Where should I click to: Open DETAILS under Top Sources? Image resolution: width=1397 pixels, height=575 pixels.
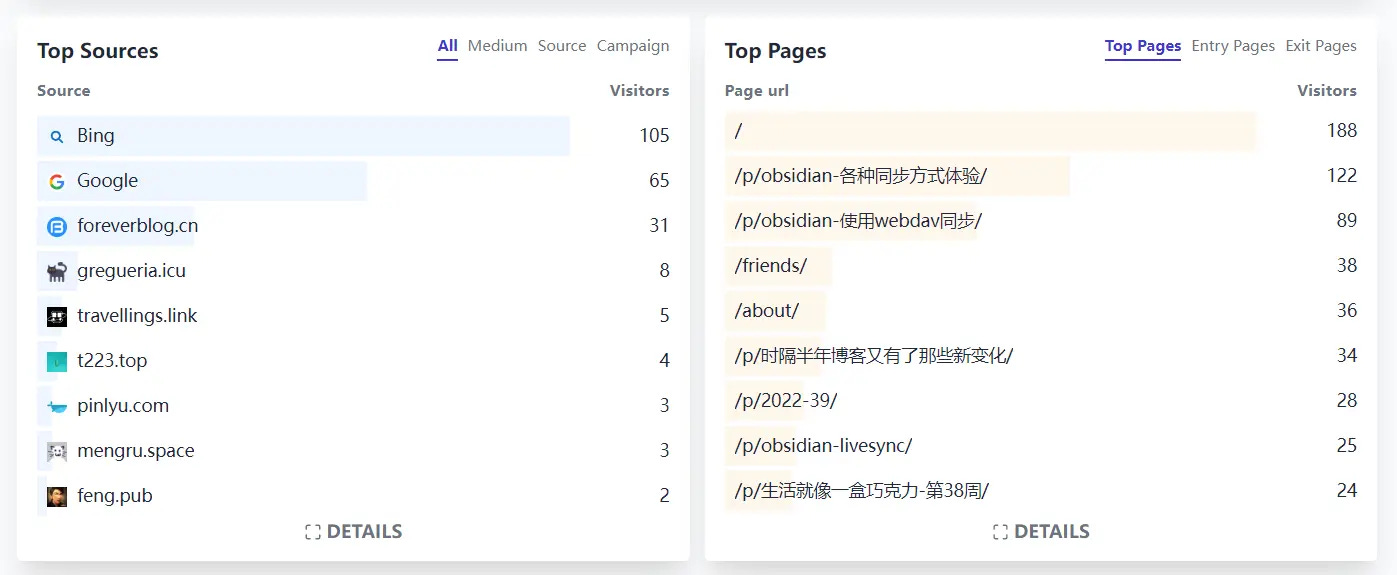pyautogui.click(x=364, y=532)
